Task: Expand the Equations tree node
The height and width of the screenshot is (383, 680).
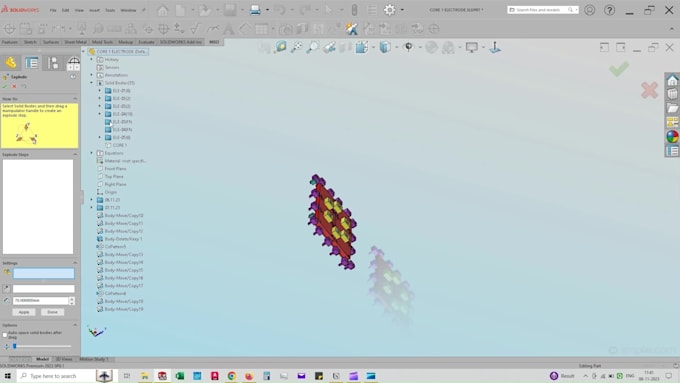Action: pos(92,153)
